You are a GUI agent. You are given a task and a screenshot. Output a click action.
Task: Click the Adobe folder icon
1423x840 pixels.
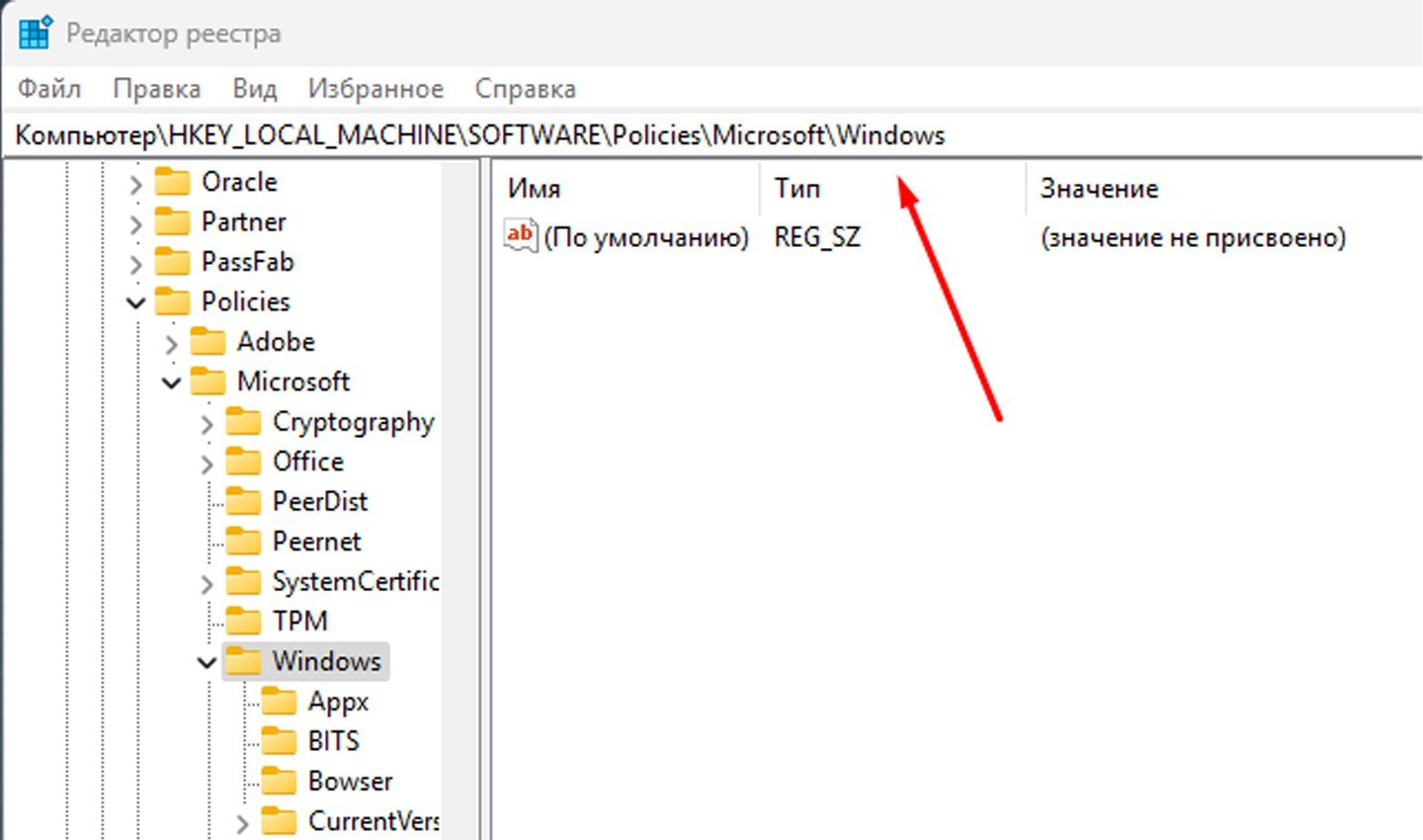click(x=209, y=342)
